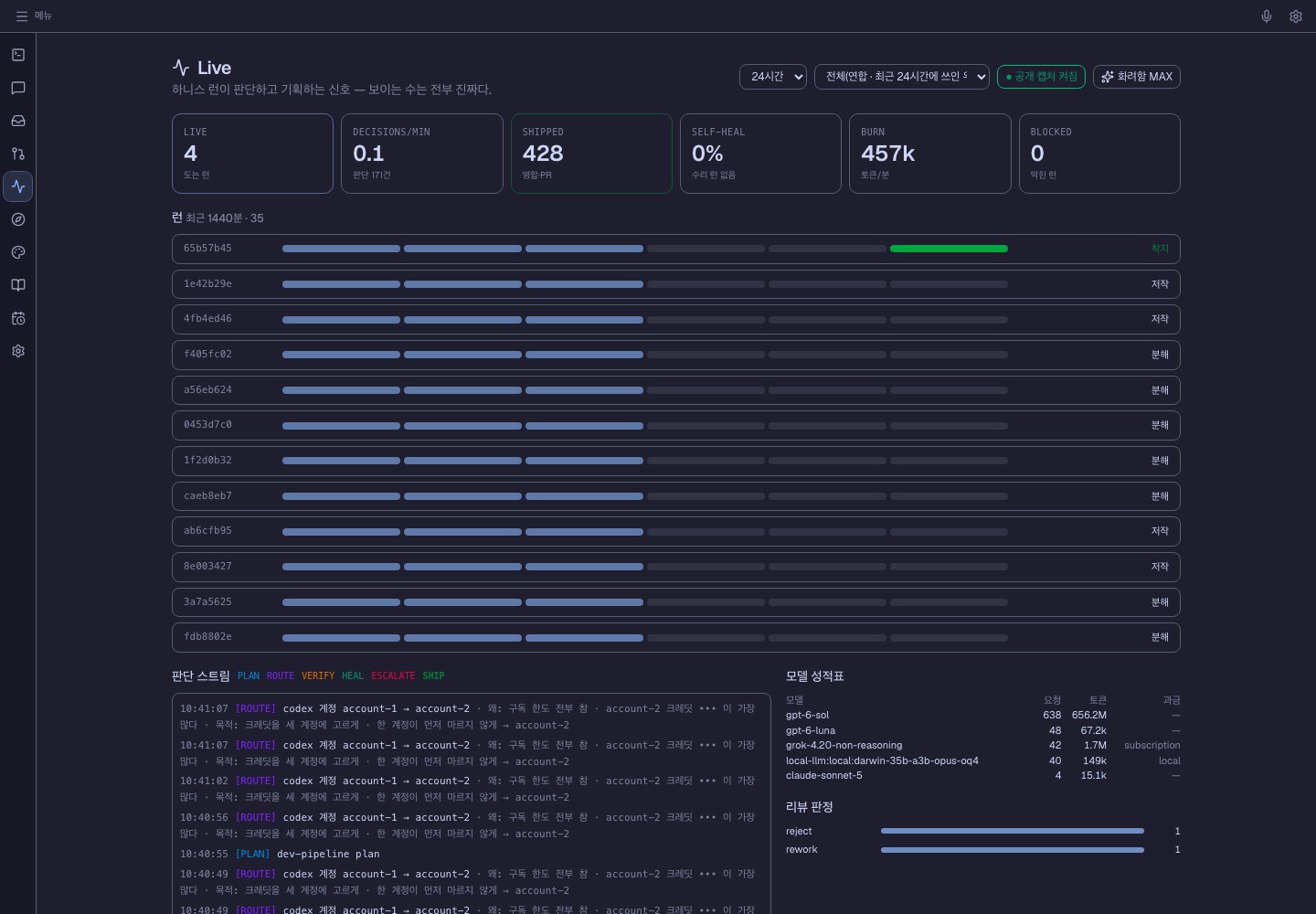Select the SELF-HEAL stat card

click(760, 154)
